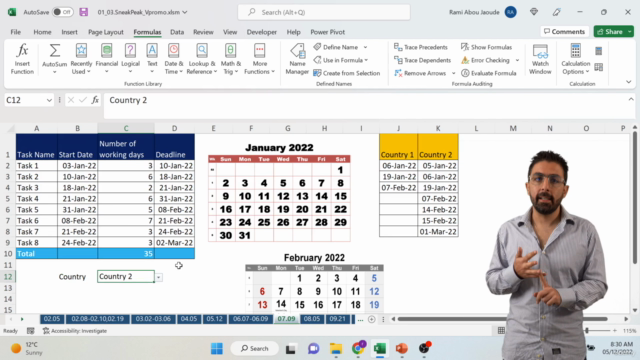This screenshot has width=640, height=360.
Task: Open the Logical functions menu
Action: pyautogui.click(x=130, y=59)
